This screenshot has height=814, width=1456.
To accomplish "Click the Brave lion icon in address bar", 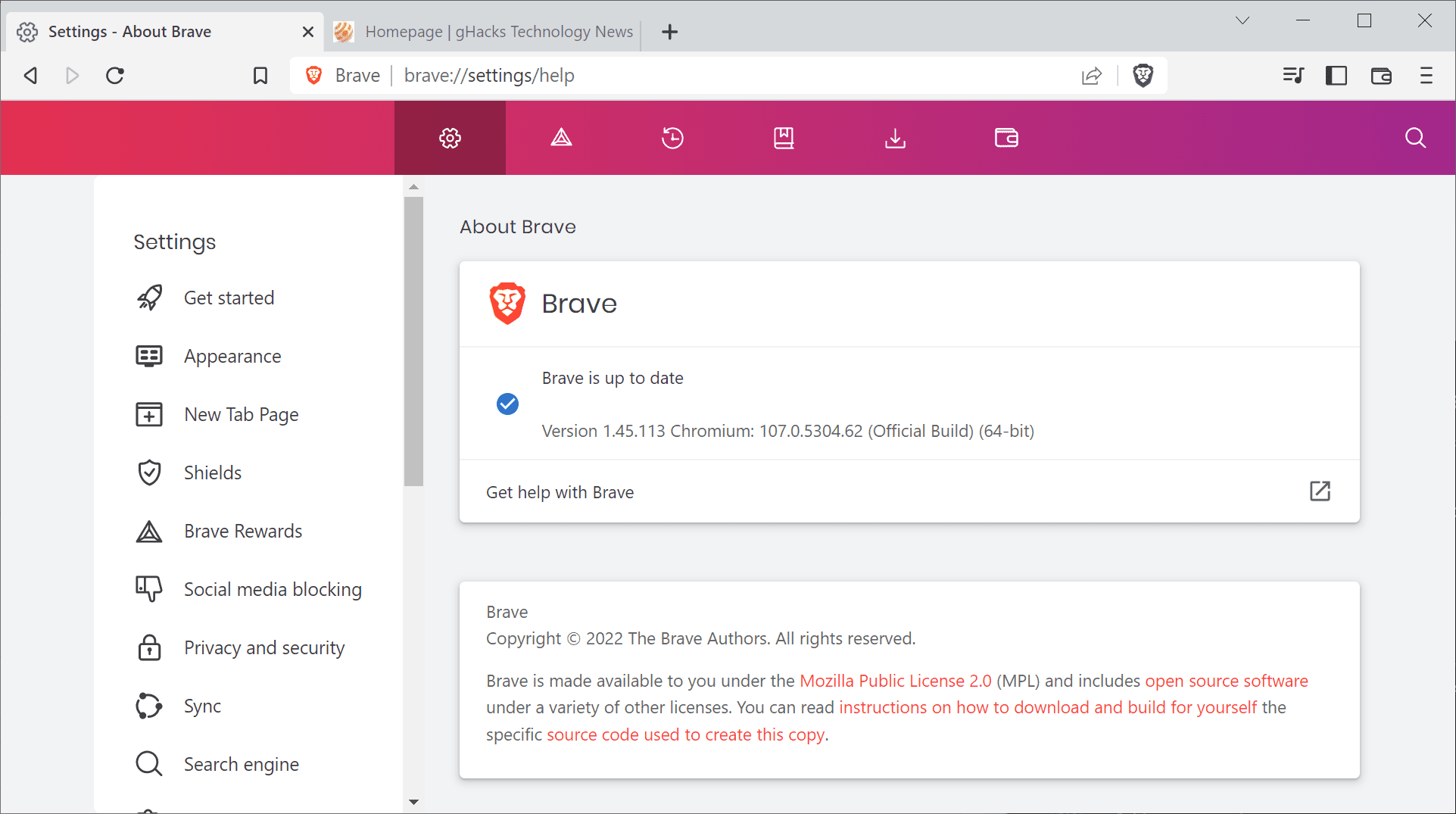I will pos(314,76).
